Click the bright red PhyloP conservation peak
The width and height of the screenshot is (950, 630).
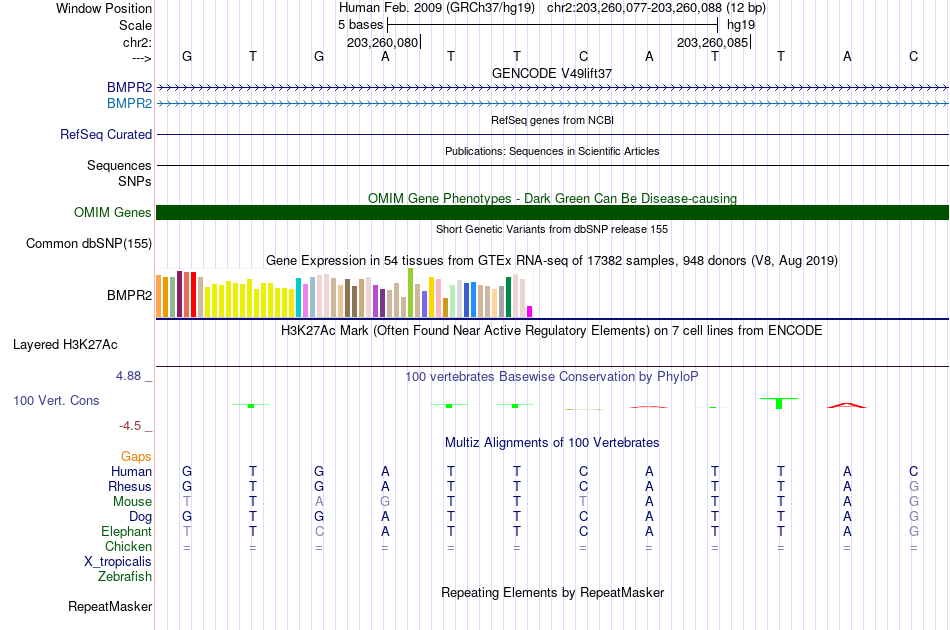(847, 405)
